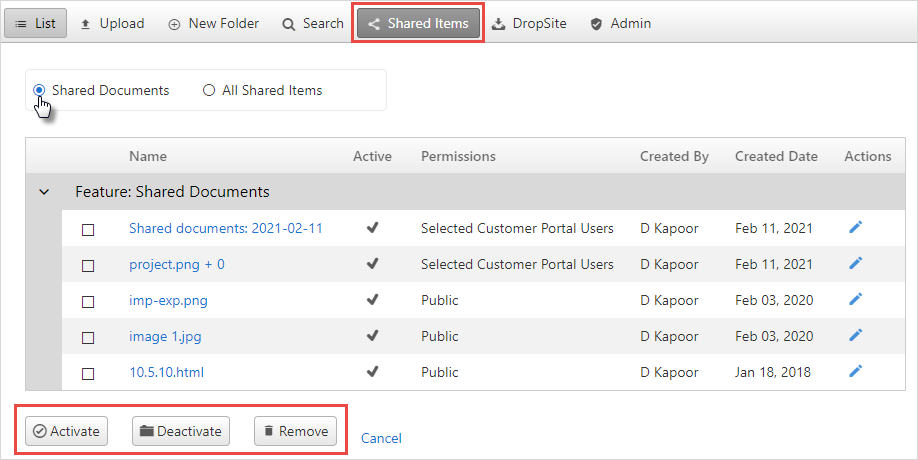Choose the All Shared Items radio option
The height and width of the screenshot is (460, 918).
click(208, 90)
